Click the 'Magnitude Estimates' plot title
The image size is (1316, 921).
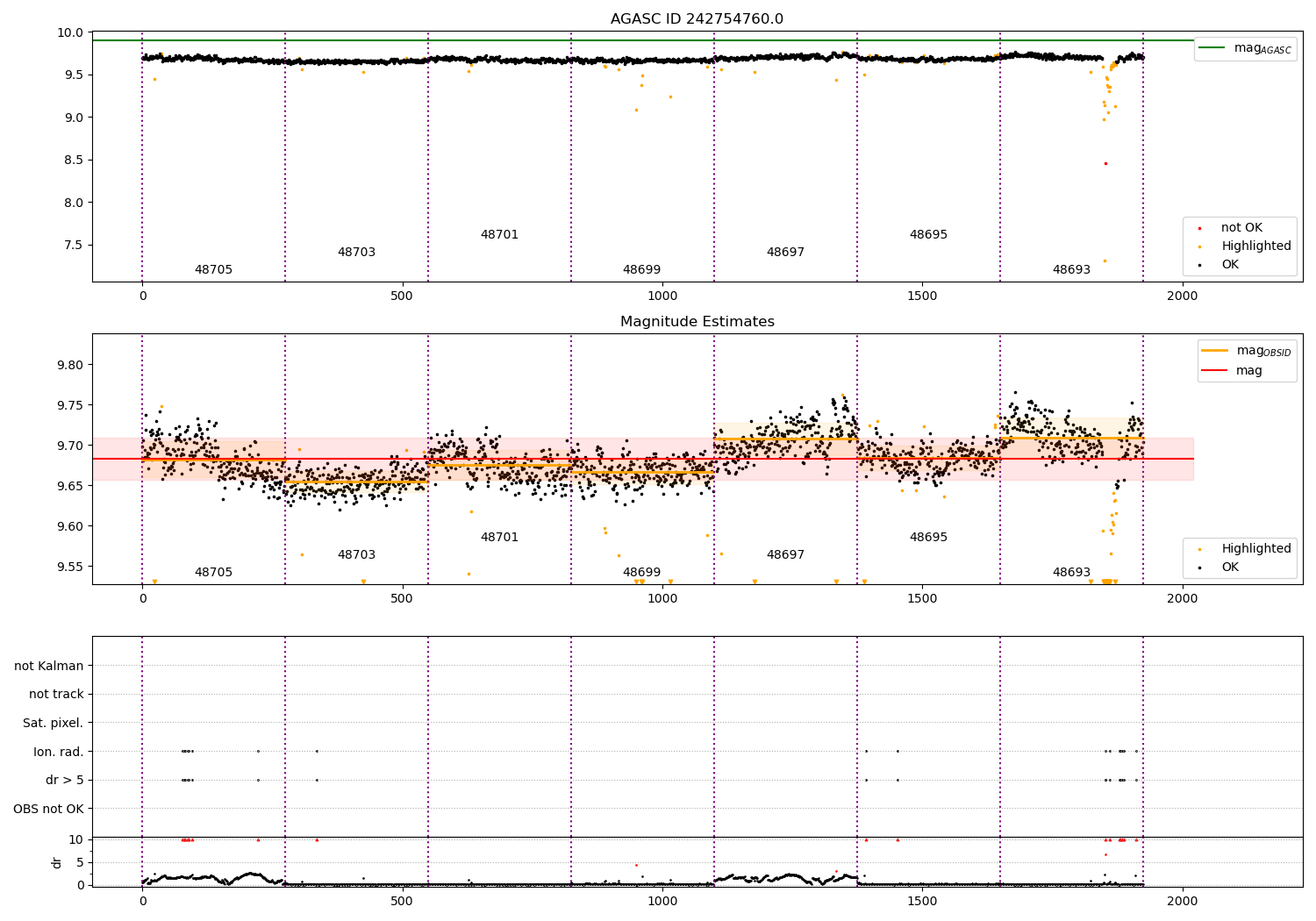tap(697, 322)
